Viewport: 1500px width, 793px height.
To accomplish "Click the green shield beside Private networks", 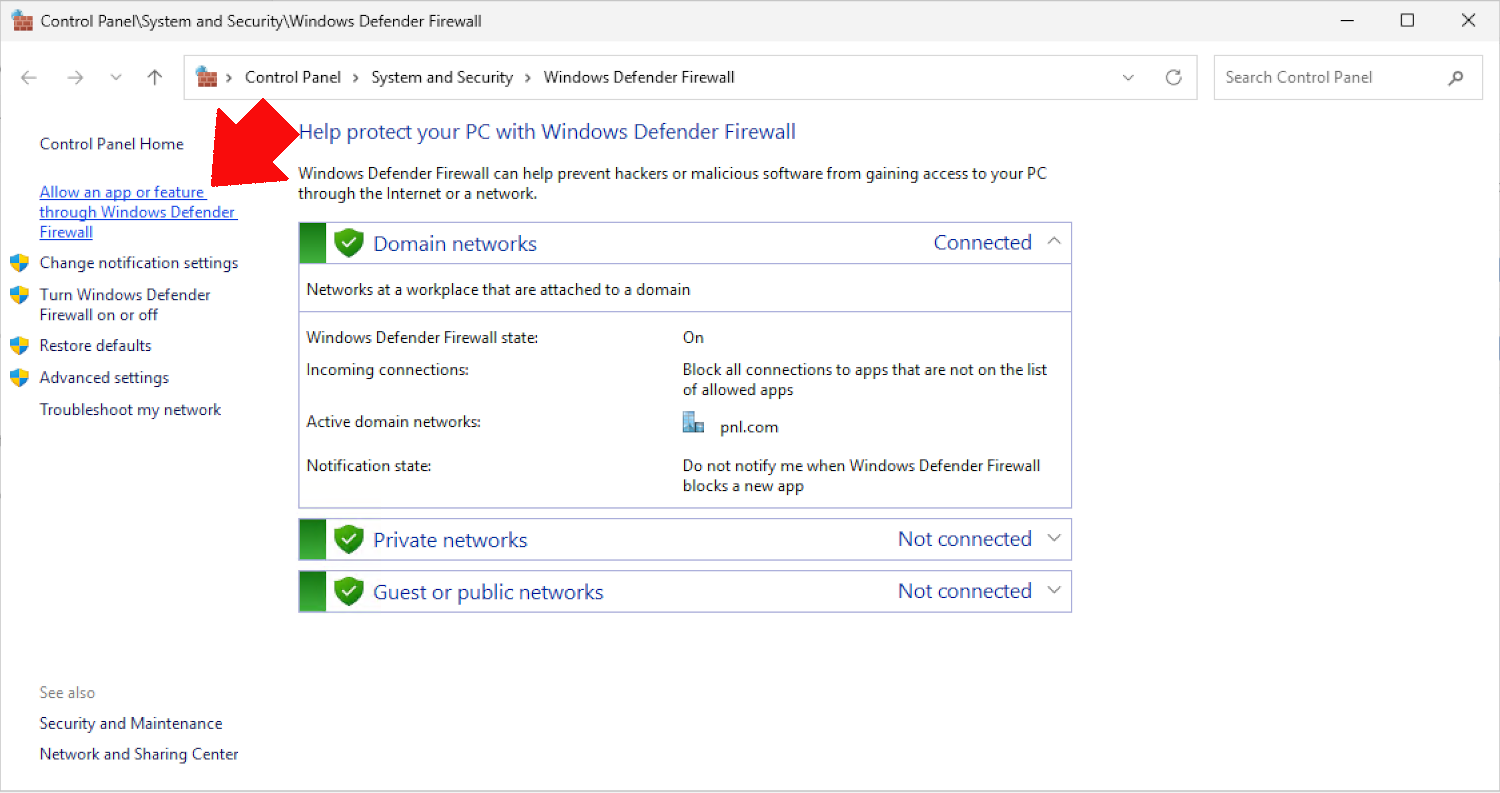I will (x=348, y=540).
